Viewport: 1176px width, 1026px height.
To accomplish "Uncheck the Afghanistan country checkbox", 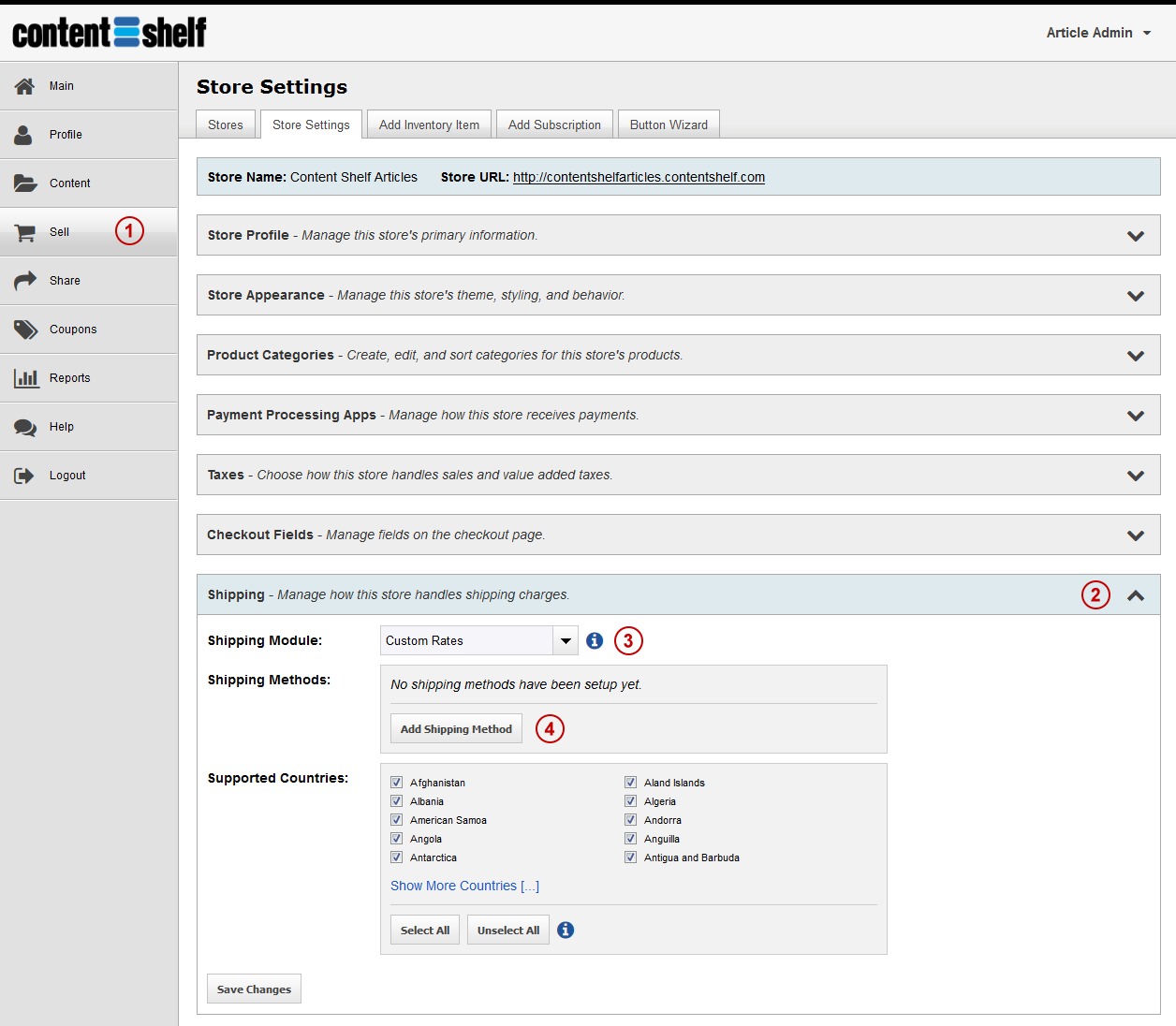I will [397, 783].
